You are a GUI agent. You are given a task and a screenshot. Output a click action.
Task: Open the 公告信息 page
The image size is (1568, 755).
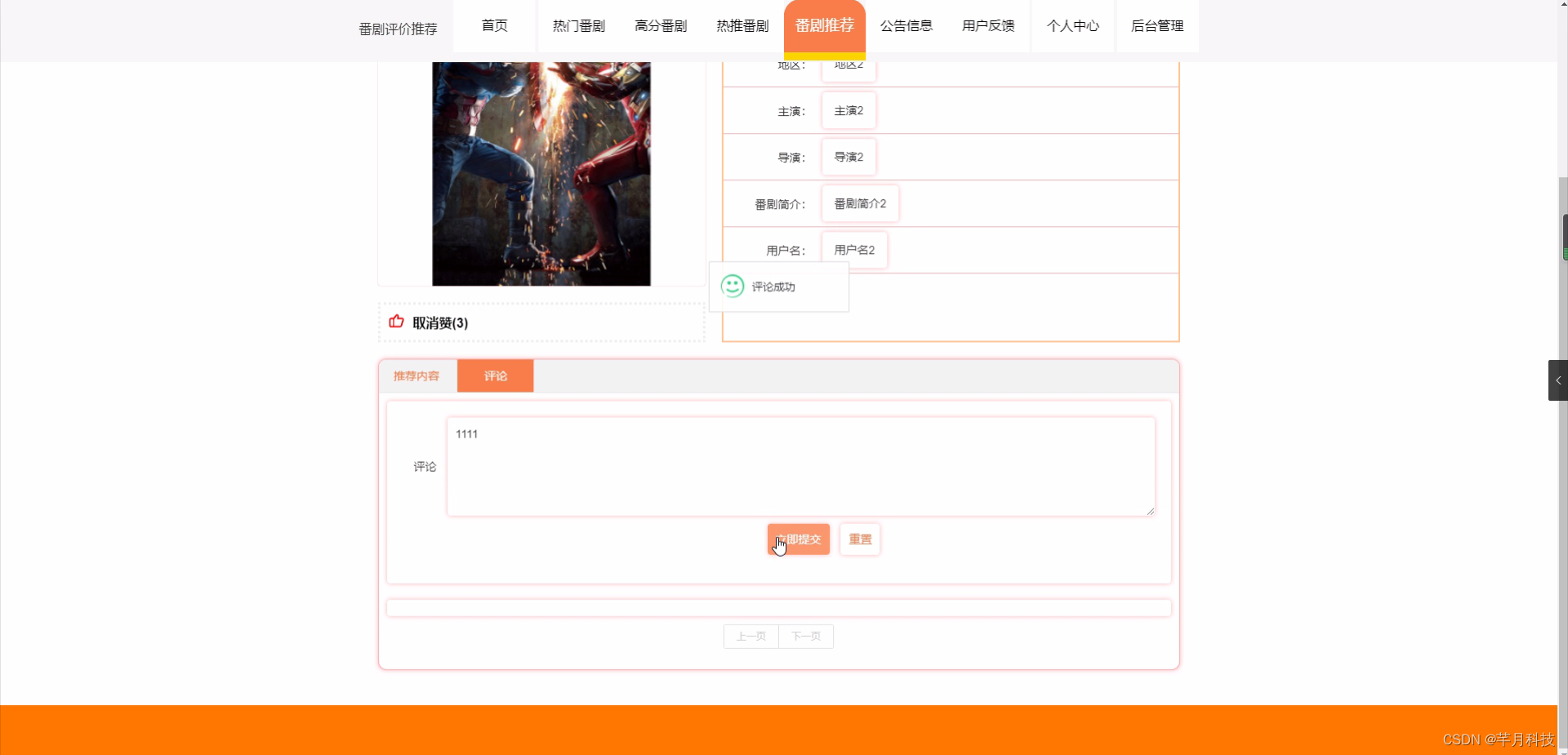click(x=906, y=25)
